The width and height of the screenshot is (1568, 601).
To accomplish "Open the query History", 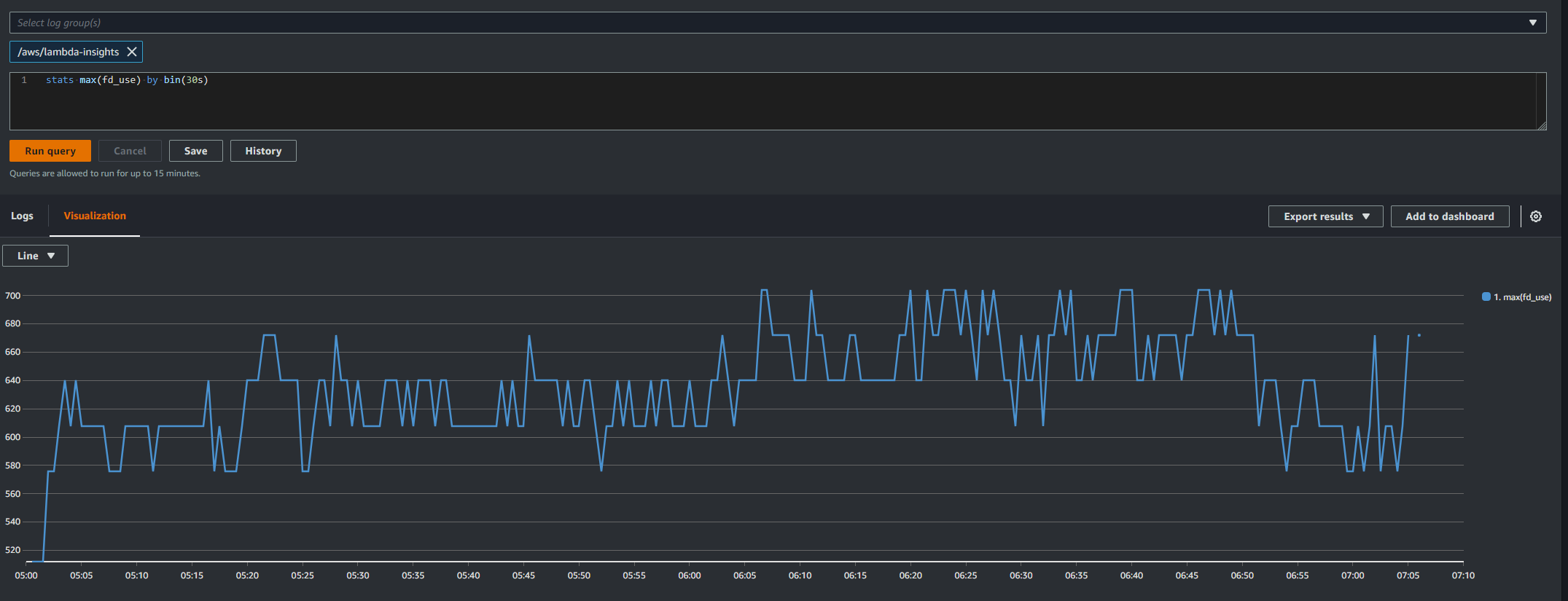I will tap(263, 151).
